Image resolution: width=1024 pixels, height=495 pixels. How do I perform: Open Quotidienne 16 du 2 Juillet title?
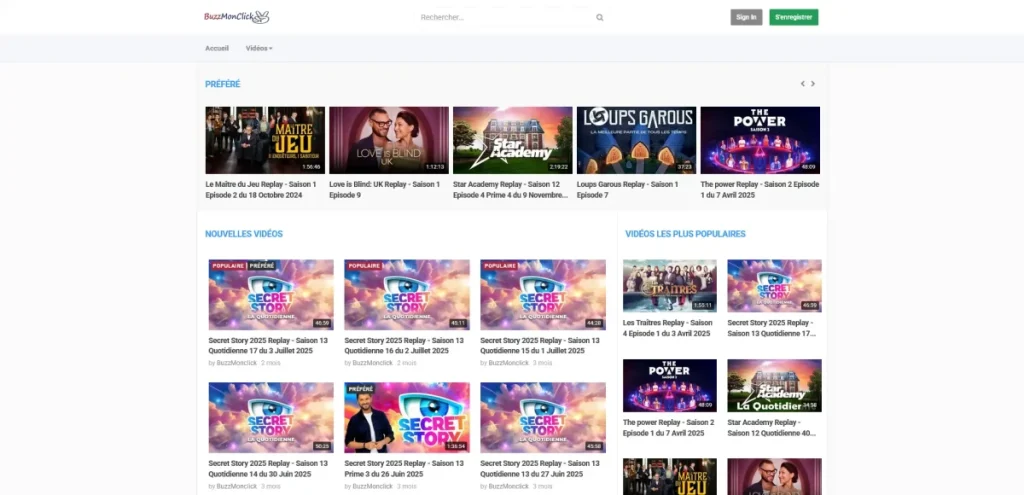tap(404, 345)
